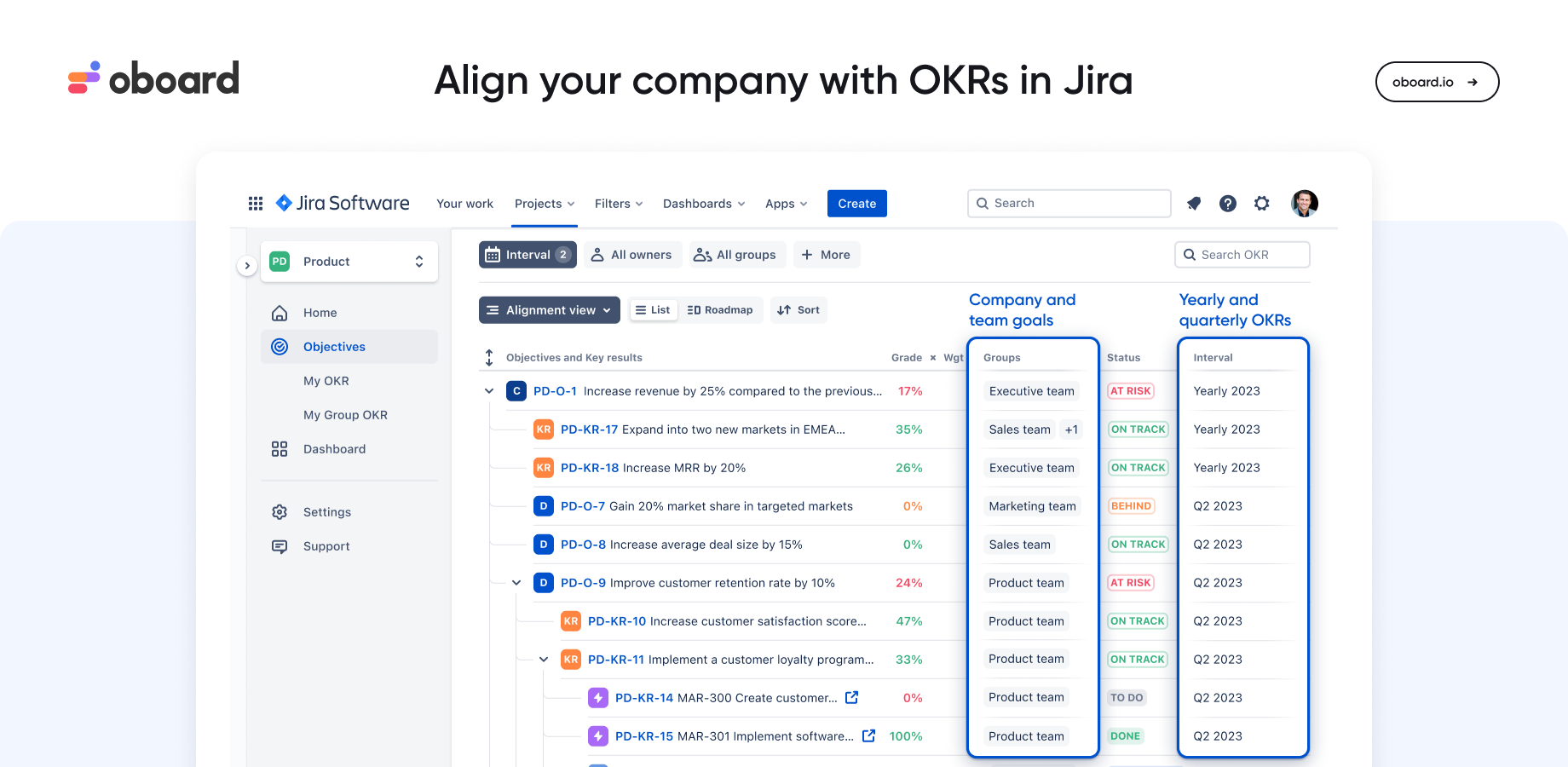Screen dimensions: 1568x767
Task: Click the +1 groups badge on PD-KR-17
Action: [1071, 430]
